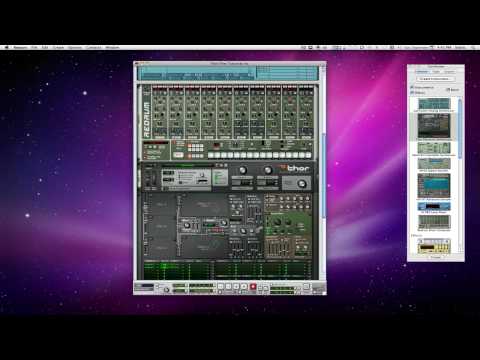Switch to the Devices tab in Tool window
Viewport: 480px width, 360px height.
pos(422,72)
